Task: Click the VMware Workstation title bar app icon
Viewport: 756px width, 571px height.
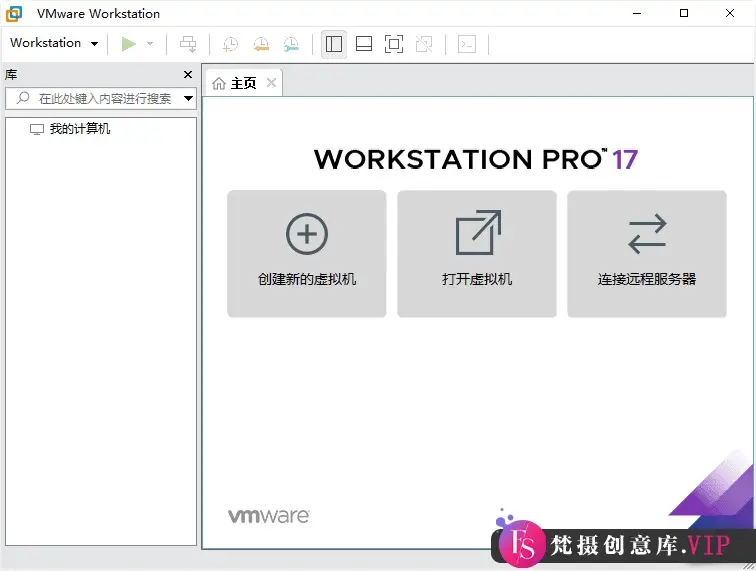Action: point(14,14)
